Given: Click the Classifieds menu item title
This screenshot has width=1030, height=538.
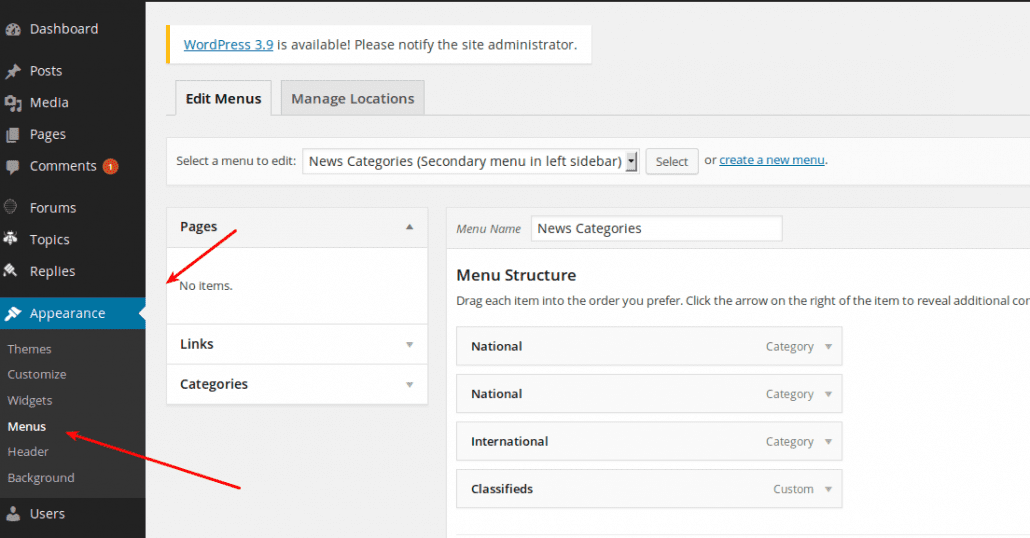Looking at the screenshot, I should pyautogui.click(x=502, y=489).
